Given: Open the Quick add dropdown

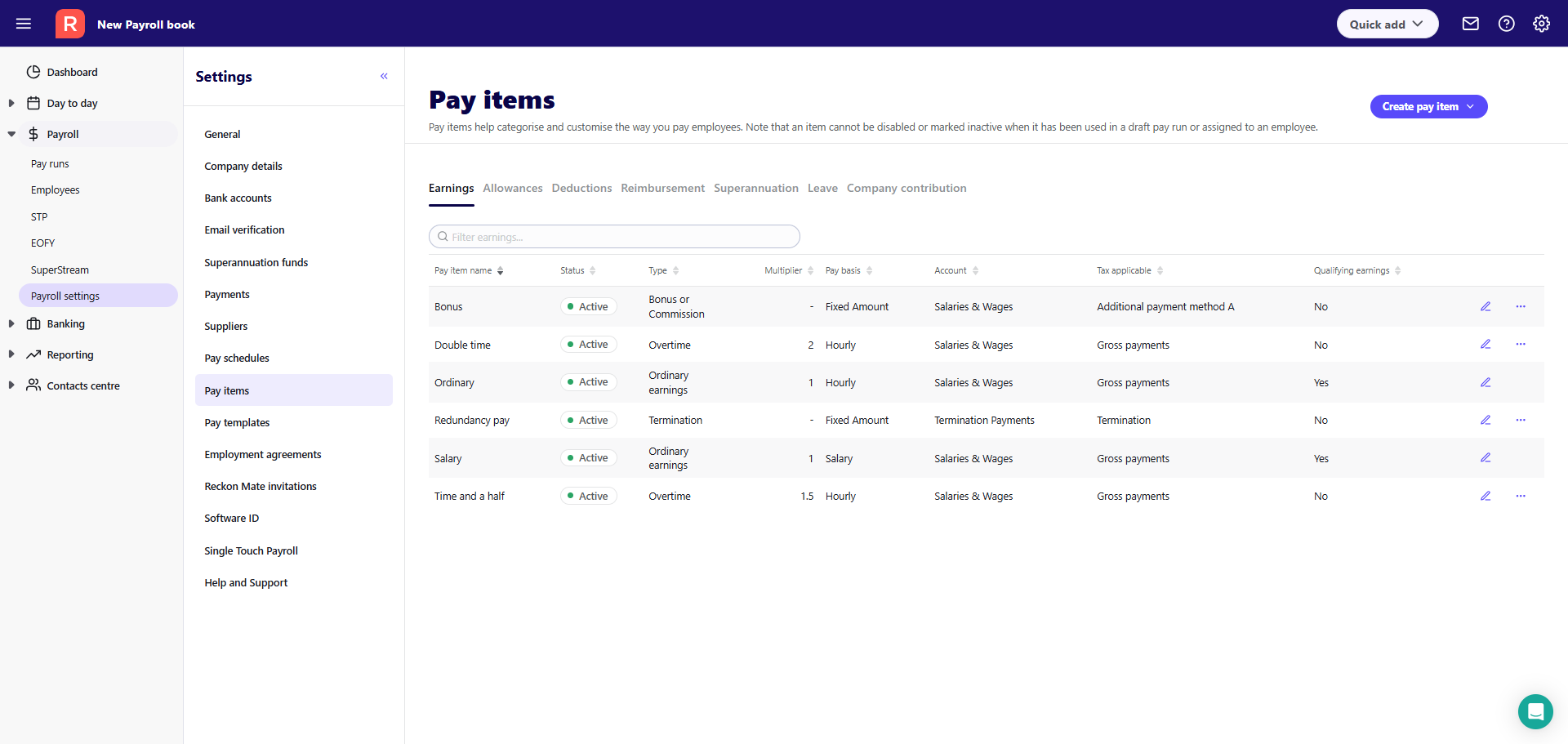Looking at the screenshot, I should point(1387,24).
